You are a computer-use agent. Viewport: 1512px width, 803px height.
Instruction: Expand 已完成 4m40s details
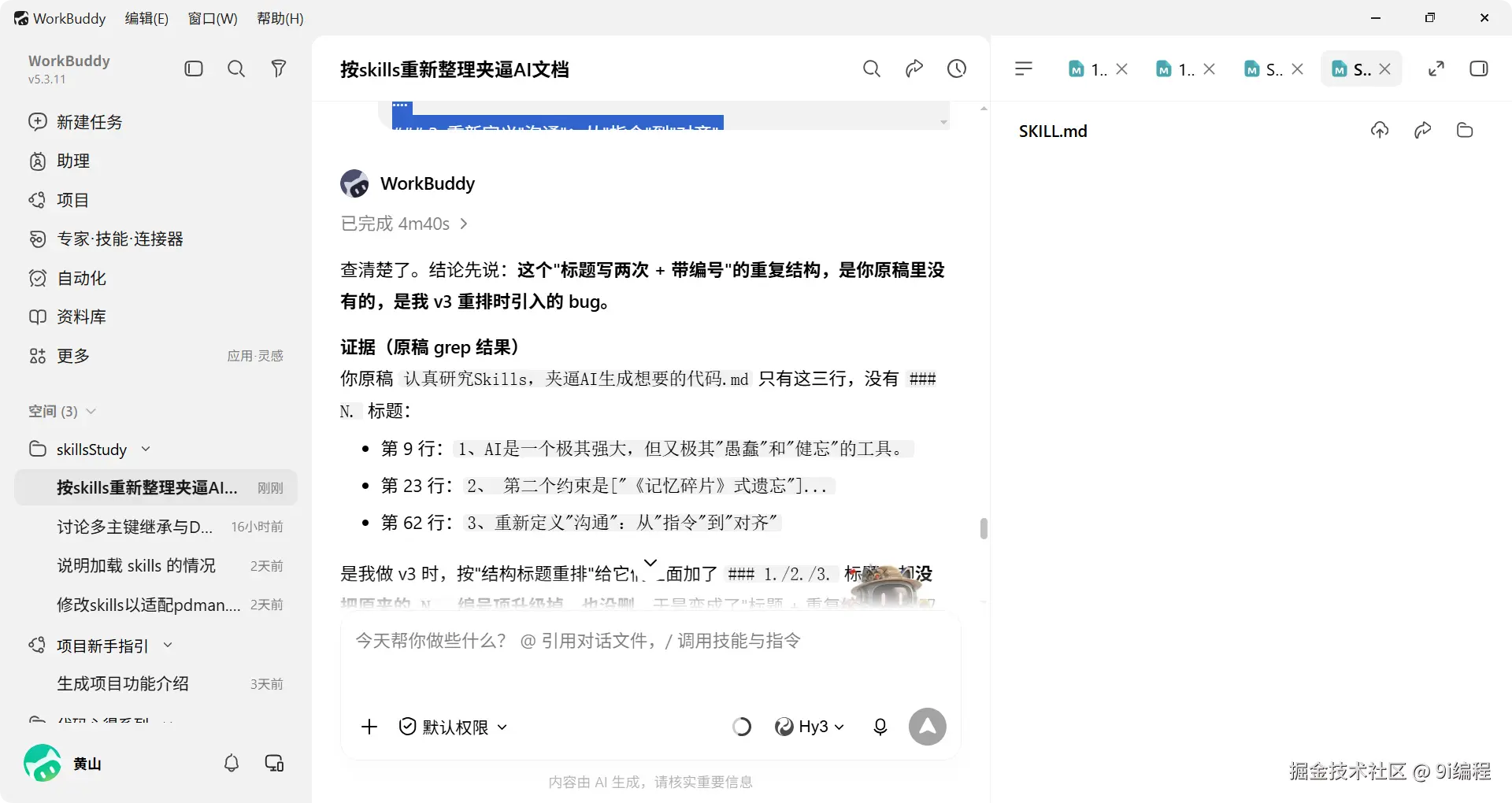[404, 224]
